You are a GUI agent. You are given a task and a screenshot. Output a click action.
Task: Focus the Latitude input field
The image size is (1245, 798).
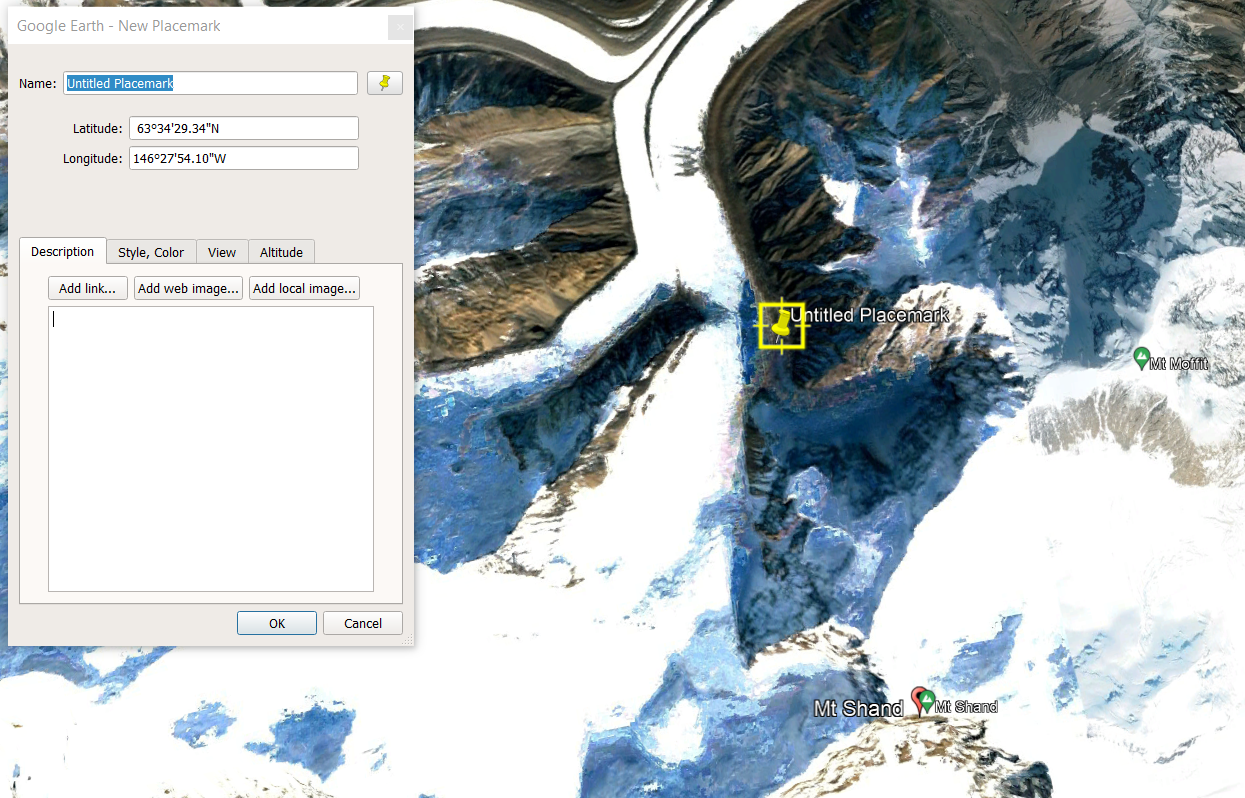click(243, 128)
